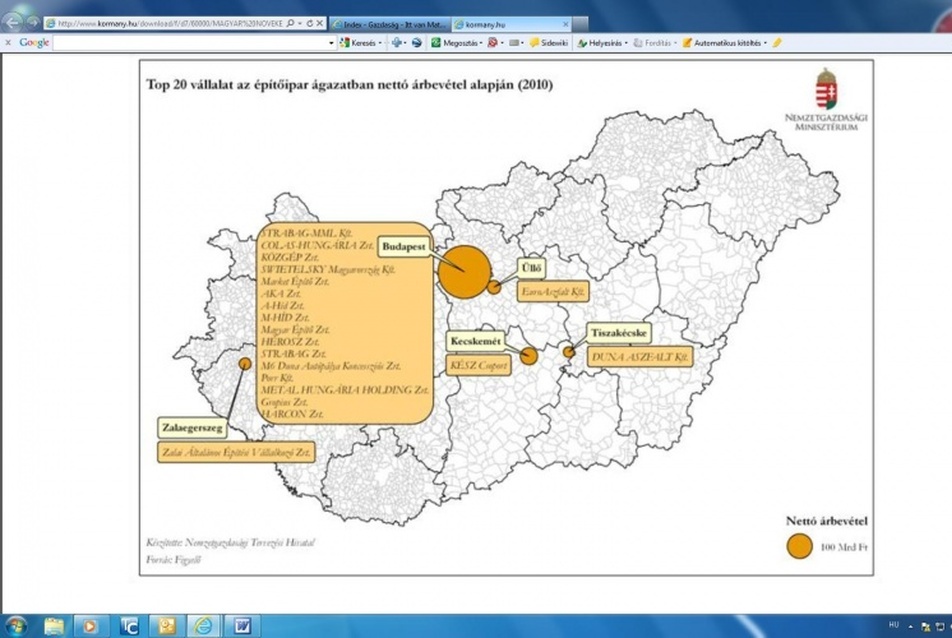The width and height of the screenshot is (952, 638).
Task: Expand the Automatikus kitöltés dropdown arrow
Action: pos(765,43)
